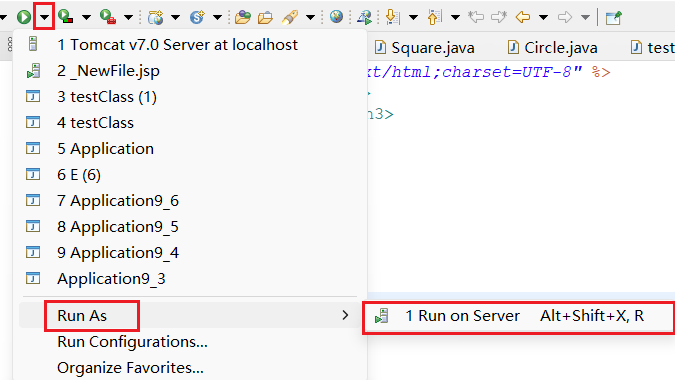Click the New Dynamic Web Project icon
Image resolution: width=675 pixels, height=380 pixels.
pyautogui.click(x=155, y=17)
